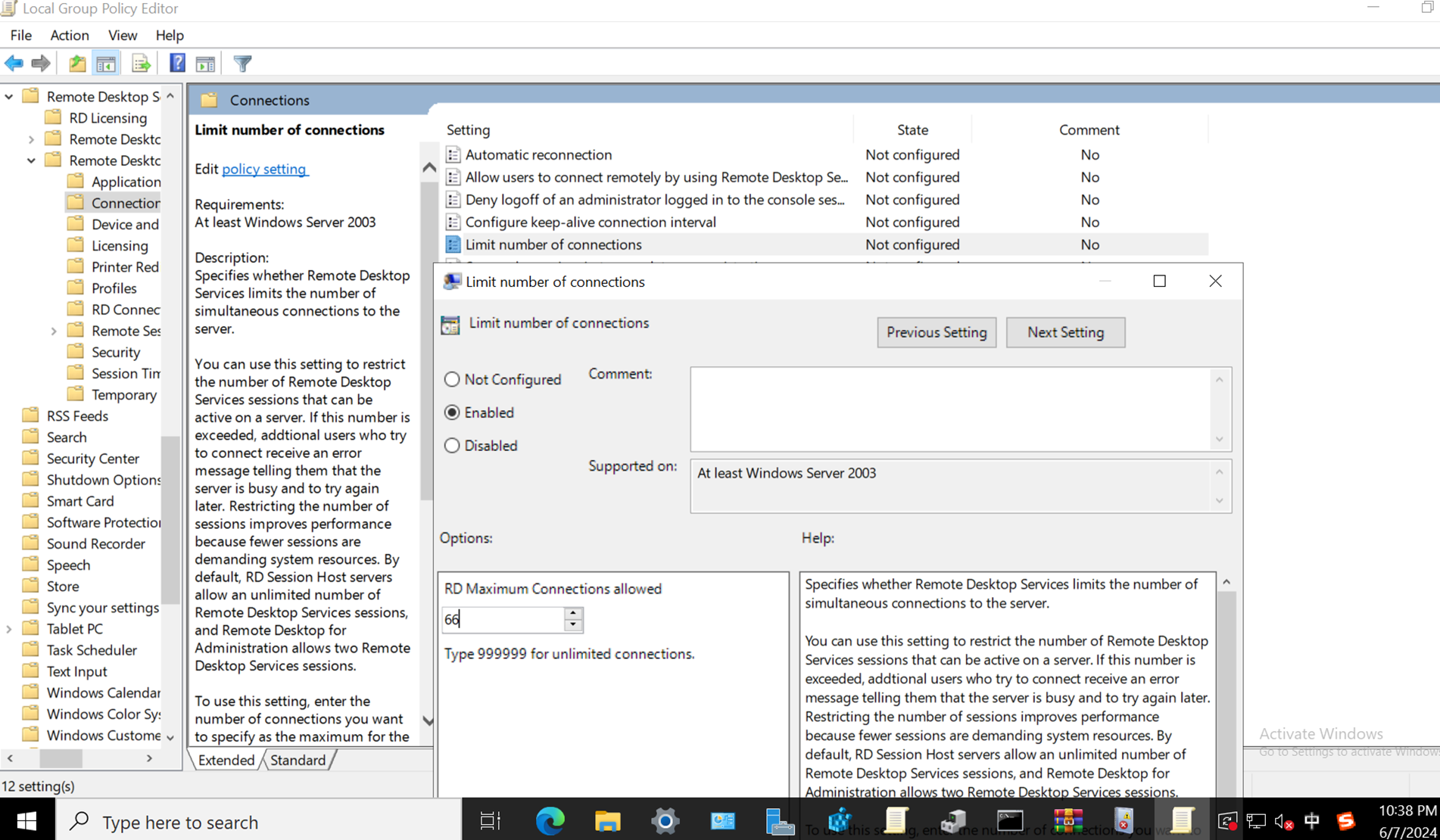Expand the Tablet PC tree node
Image resolution: width=1440 pixels, height=840 pixels.
9,629
